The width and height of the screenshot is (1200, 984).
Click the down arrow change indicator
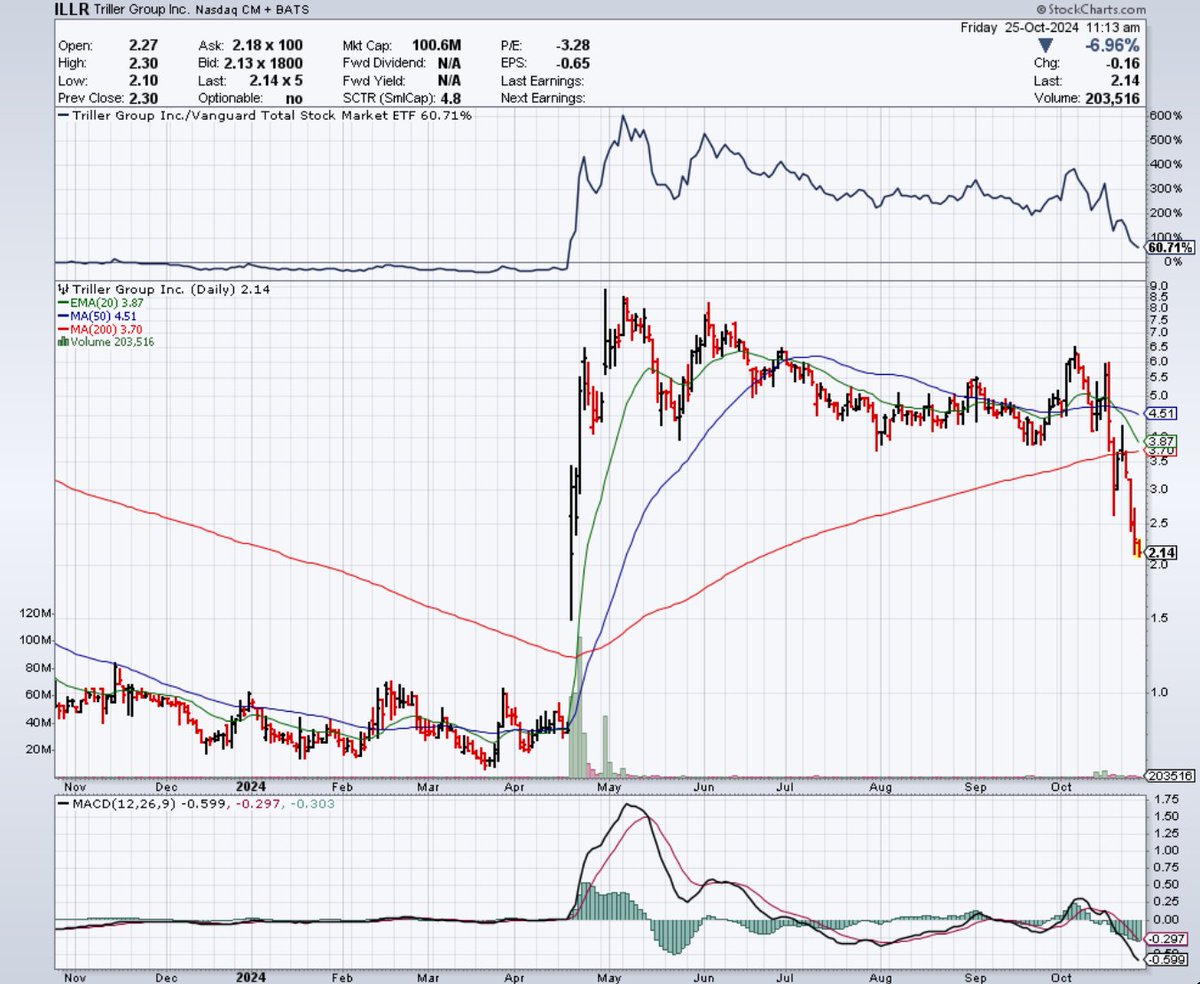1045,46
